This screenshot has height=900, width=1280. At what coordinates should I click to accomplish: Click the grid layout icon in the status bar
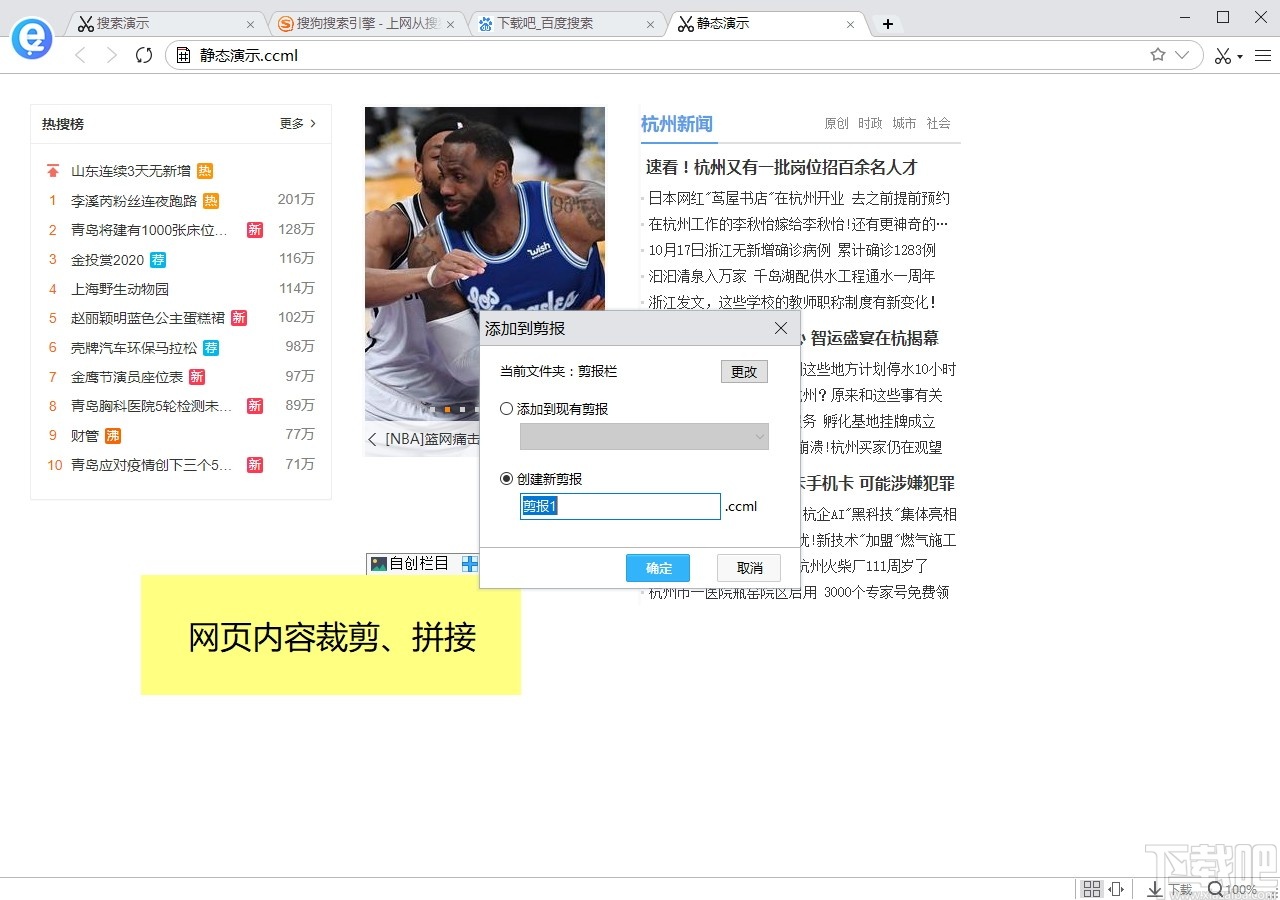pyautogui.click(x=1091, y=888)
